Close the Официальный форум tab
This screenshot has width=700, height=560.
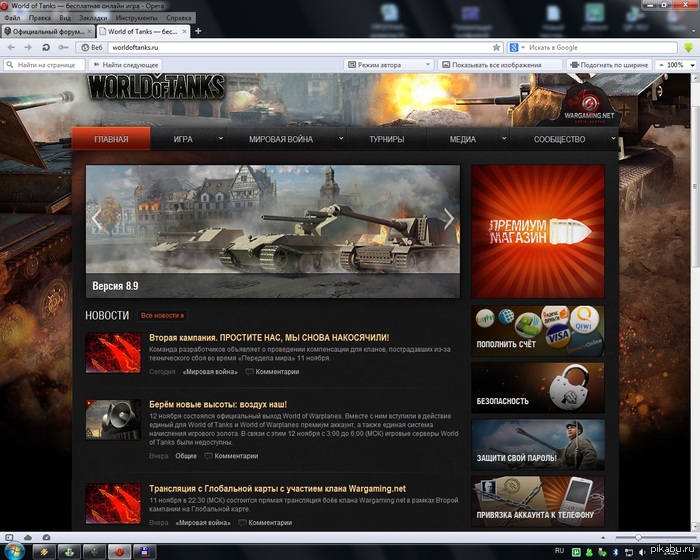tap(89, 31)
